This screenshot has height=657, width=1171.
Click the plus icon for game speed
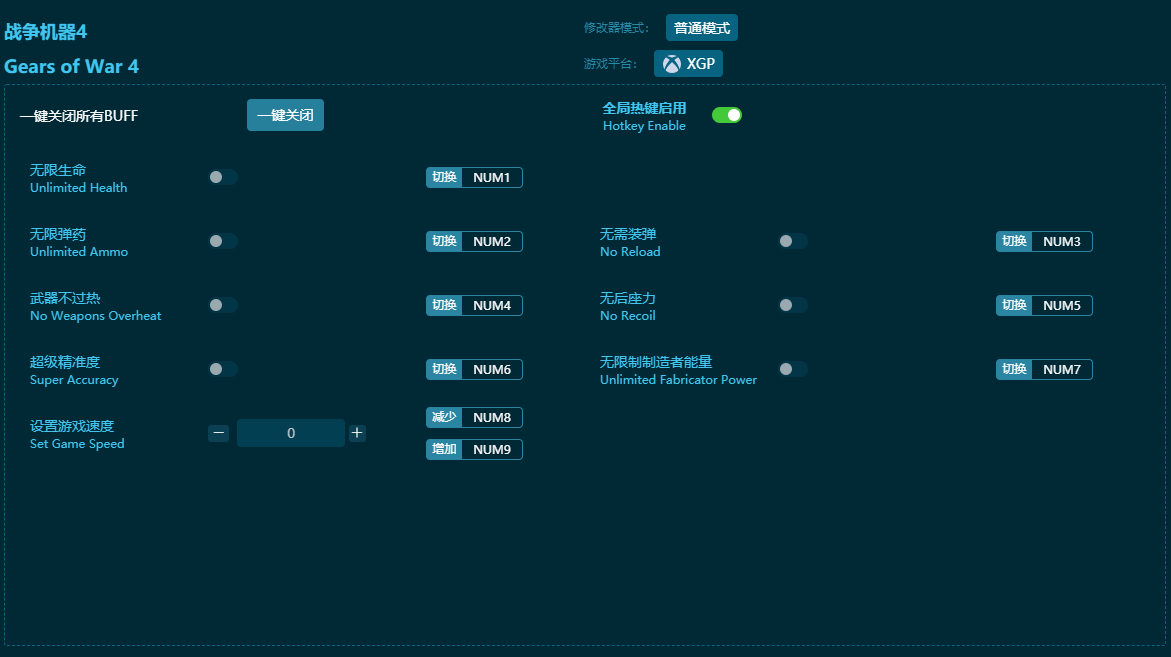pos(357,433)
